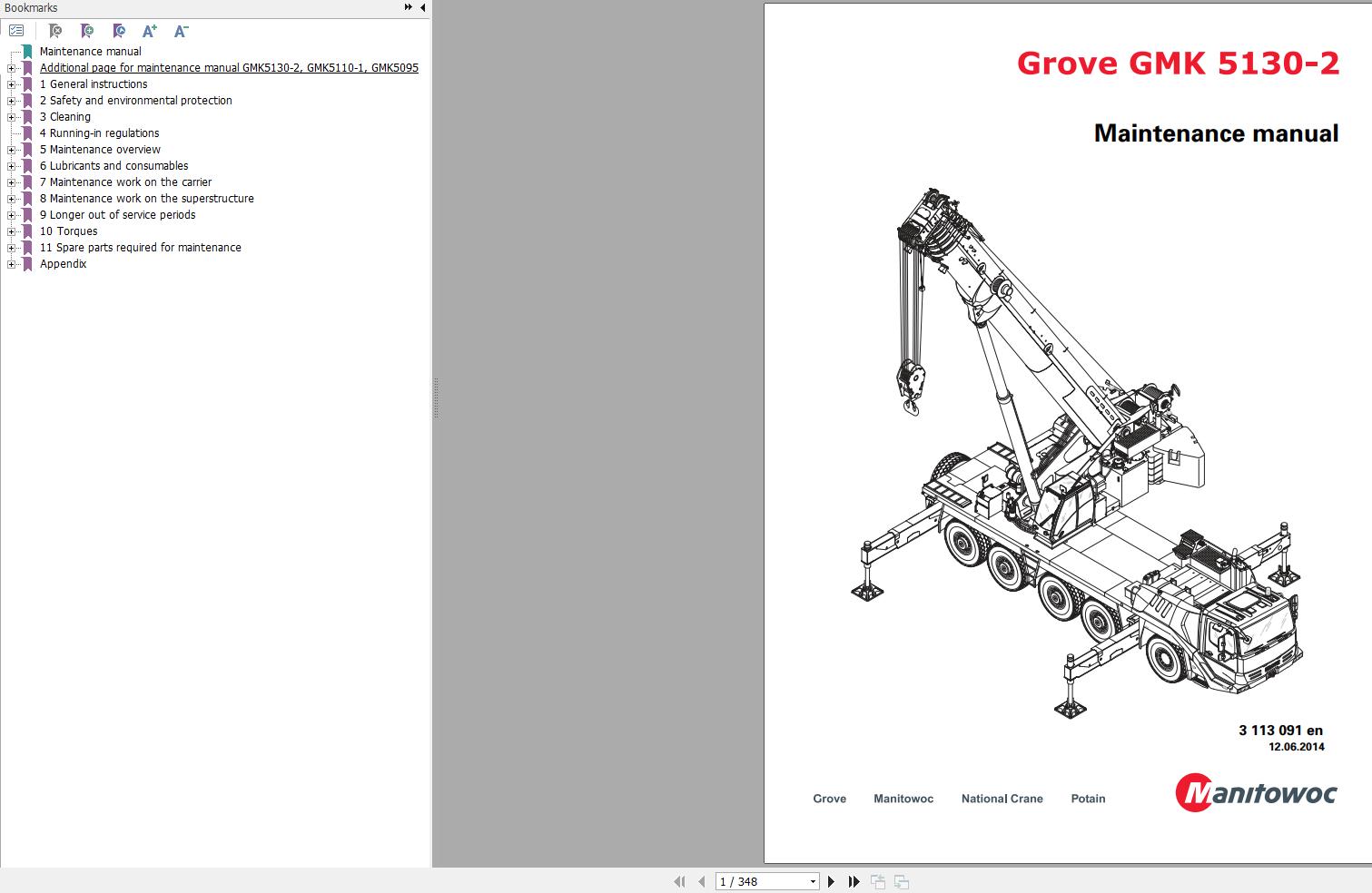Go to the previous page
This screenshot has height=893, width=1372.
pos(701,881)
